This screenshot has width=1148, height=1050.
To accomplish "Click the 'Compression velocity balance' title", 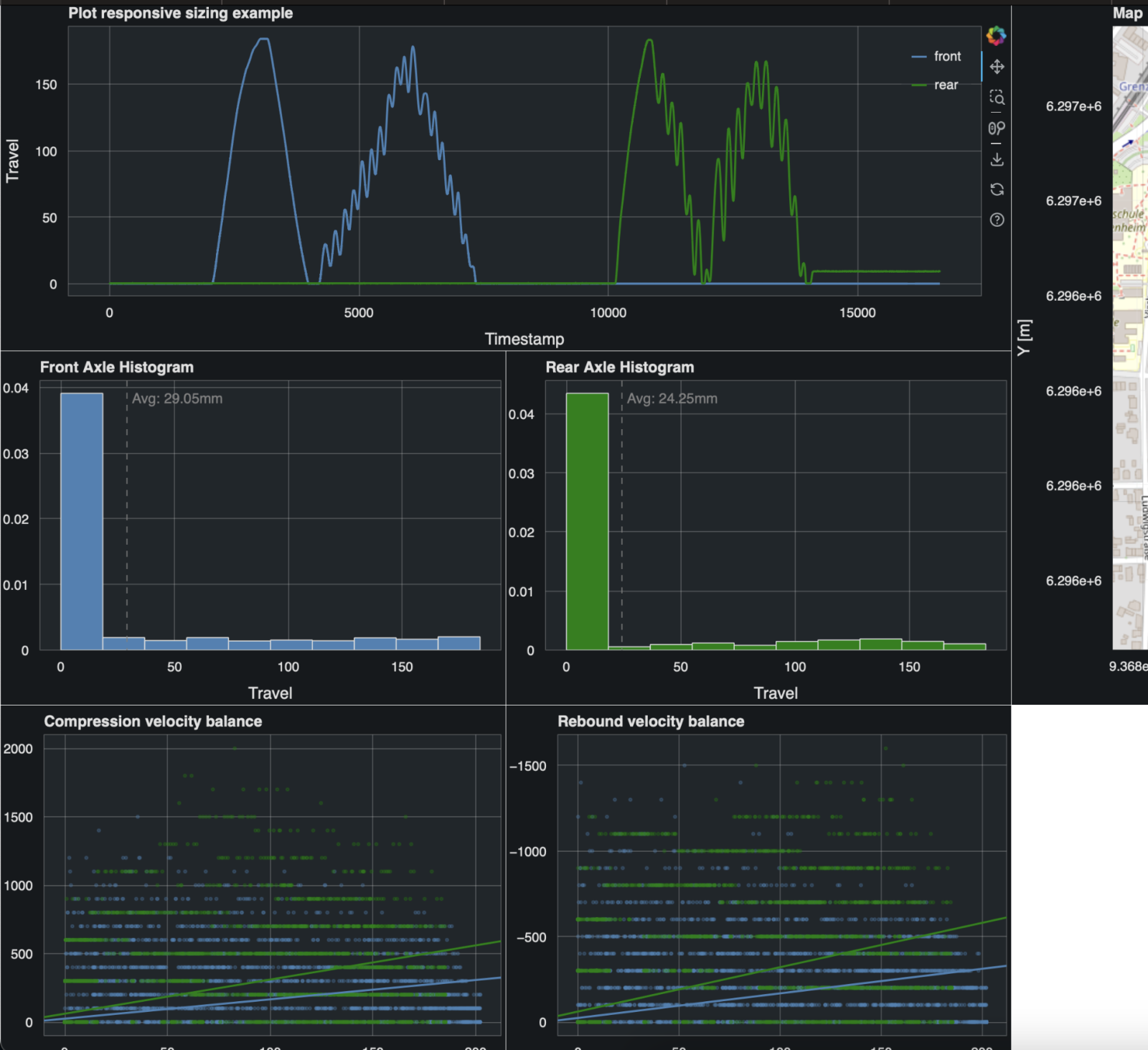I will click(x=153, y=721).
